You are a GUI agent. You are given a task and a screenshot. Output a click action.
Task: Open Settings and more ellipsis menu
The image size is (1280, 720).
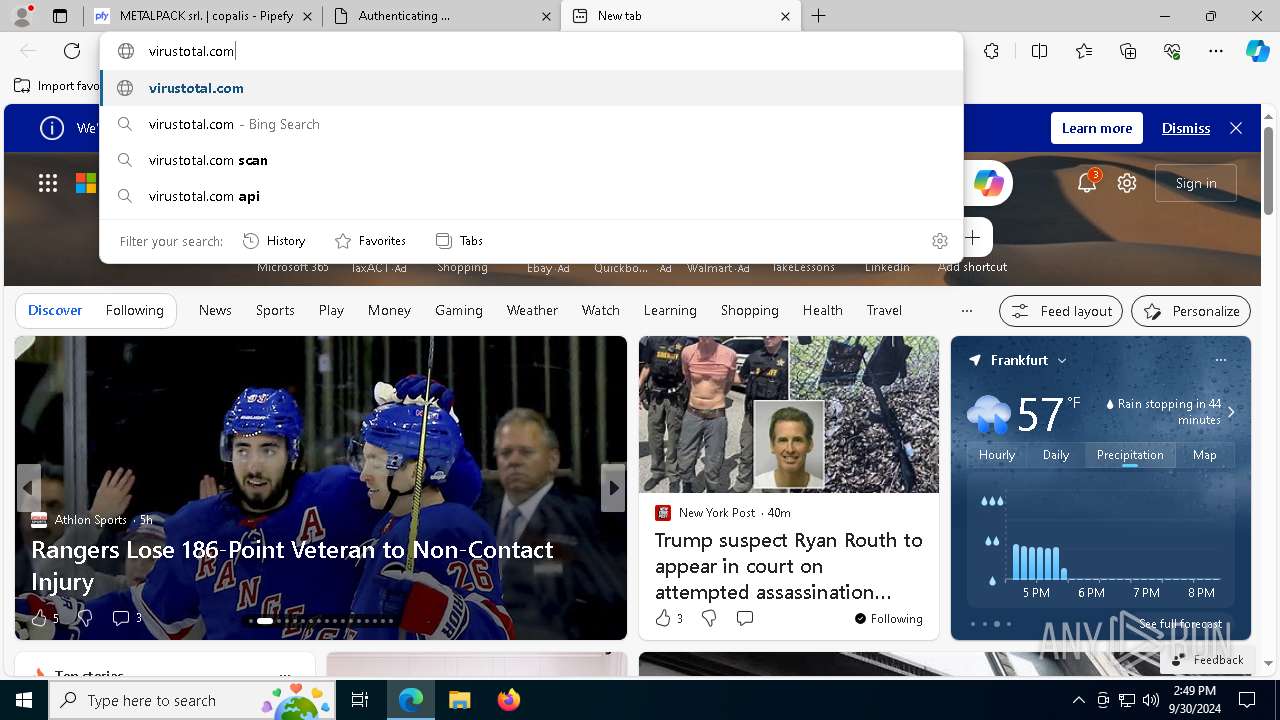(x=1216, y=51)
